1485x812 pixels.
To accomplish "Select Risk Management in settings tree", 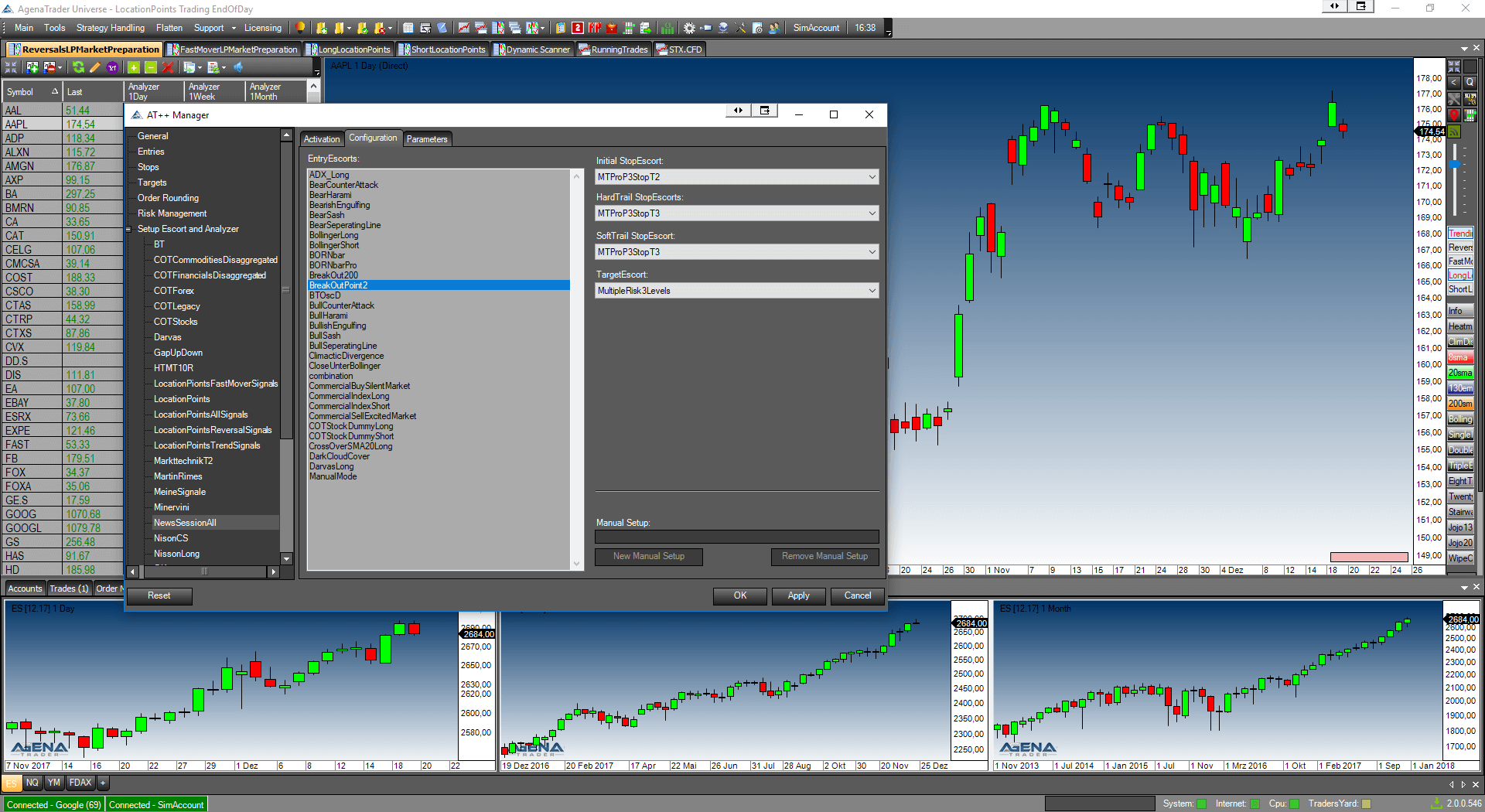I will 172,213.
